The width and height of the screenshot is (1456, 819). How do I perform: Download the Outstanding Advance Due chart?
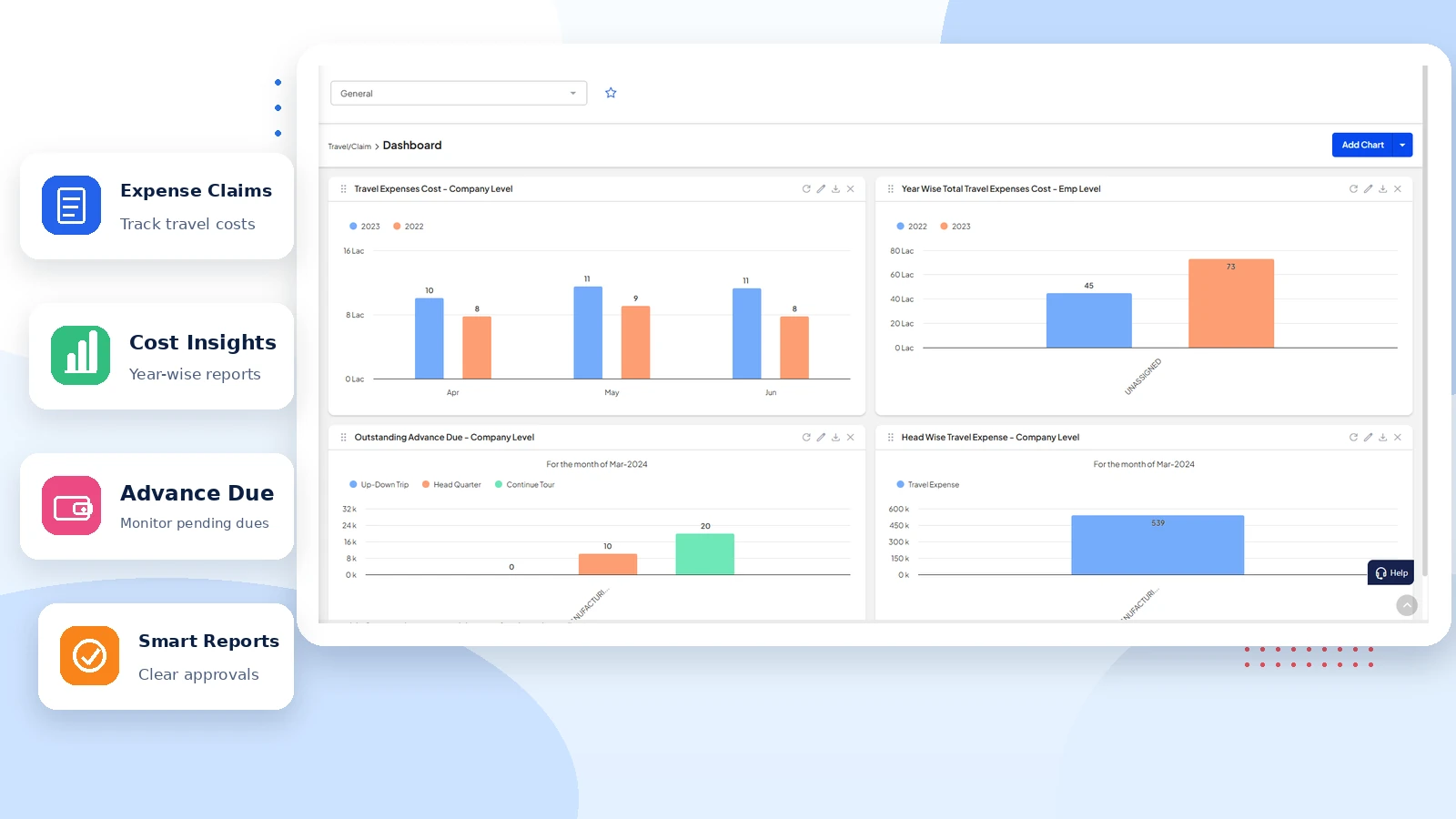[835, 438]
